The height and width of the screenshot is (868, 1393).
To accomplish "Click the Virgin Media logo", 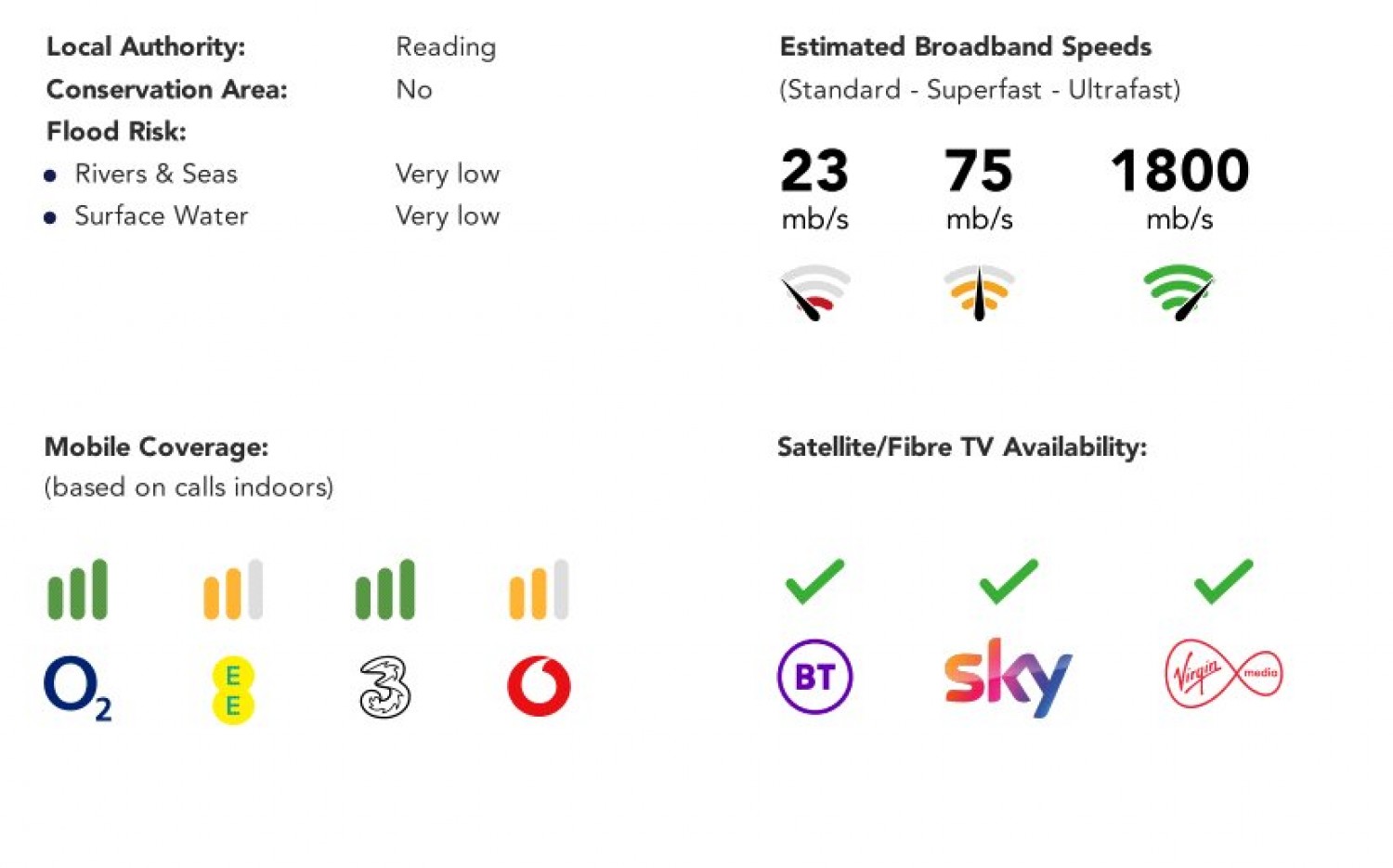I will tap(1223, 674).
